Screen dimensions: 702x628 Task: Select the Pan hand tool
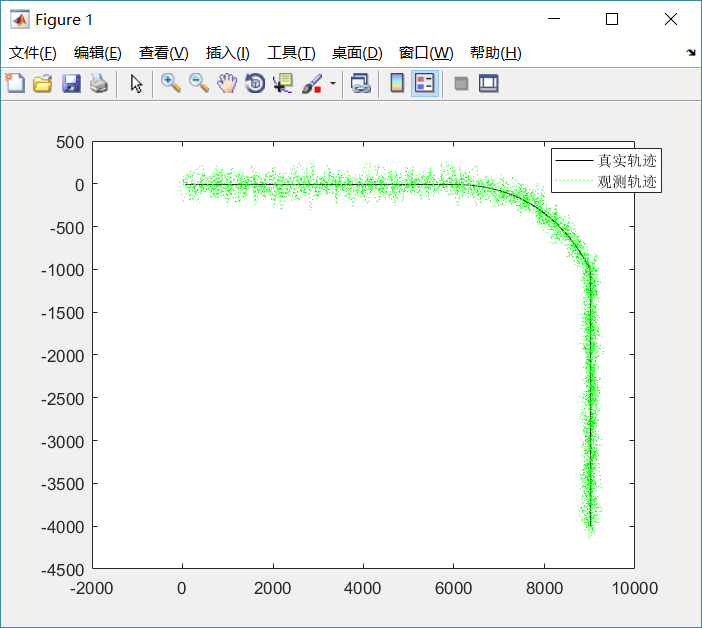click(x=227, y=84)
